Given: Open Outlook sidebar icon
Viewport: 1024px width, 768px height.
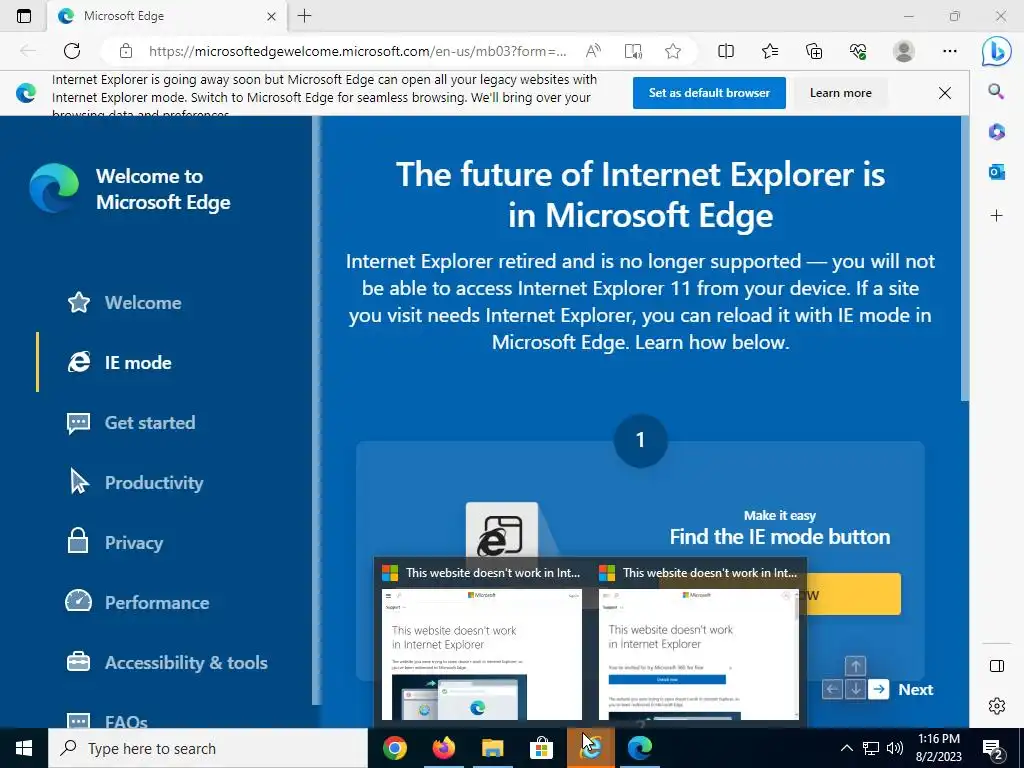Looking at the screenshot, I should (x=997, y=172).
